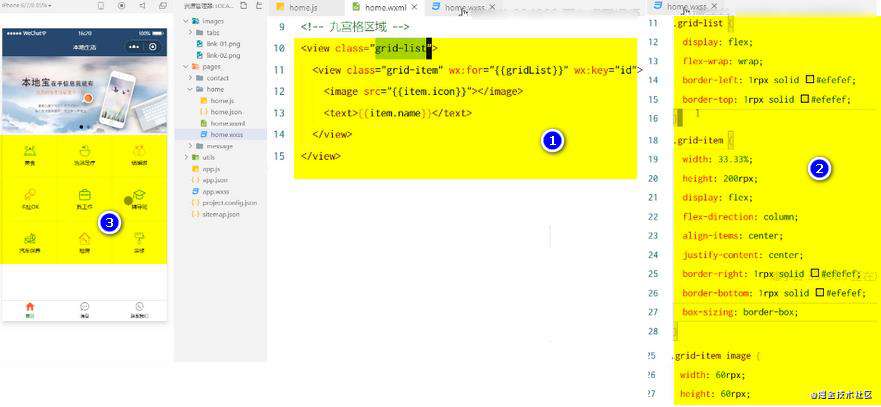Expand the contact folder
Viewport: 881px width, 407px height.
pyautogui.click(x=191, y=78)
